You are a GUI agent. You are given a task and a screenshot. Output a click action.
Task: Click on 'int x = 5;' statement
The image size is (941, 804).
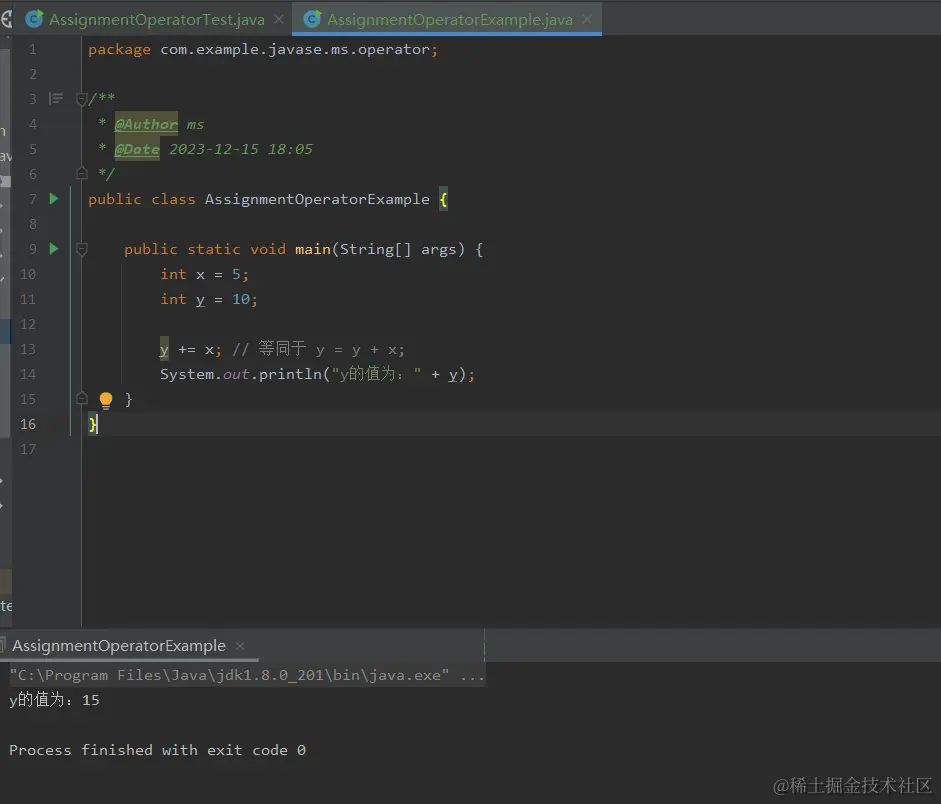point(204,274)
